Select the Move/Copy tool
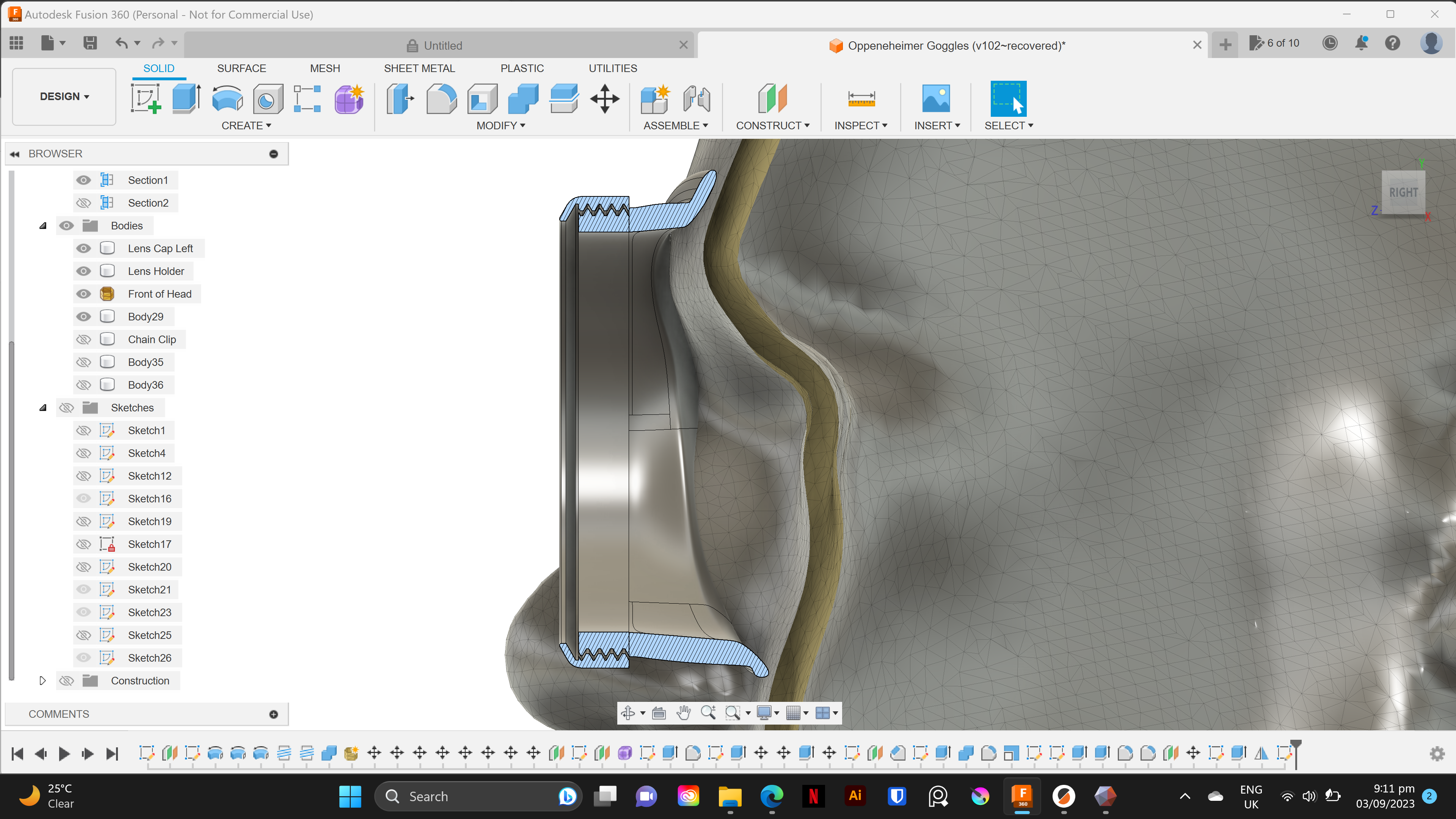Viewport: 1456px width, 819px height. [604, 98]
